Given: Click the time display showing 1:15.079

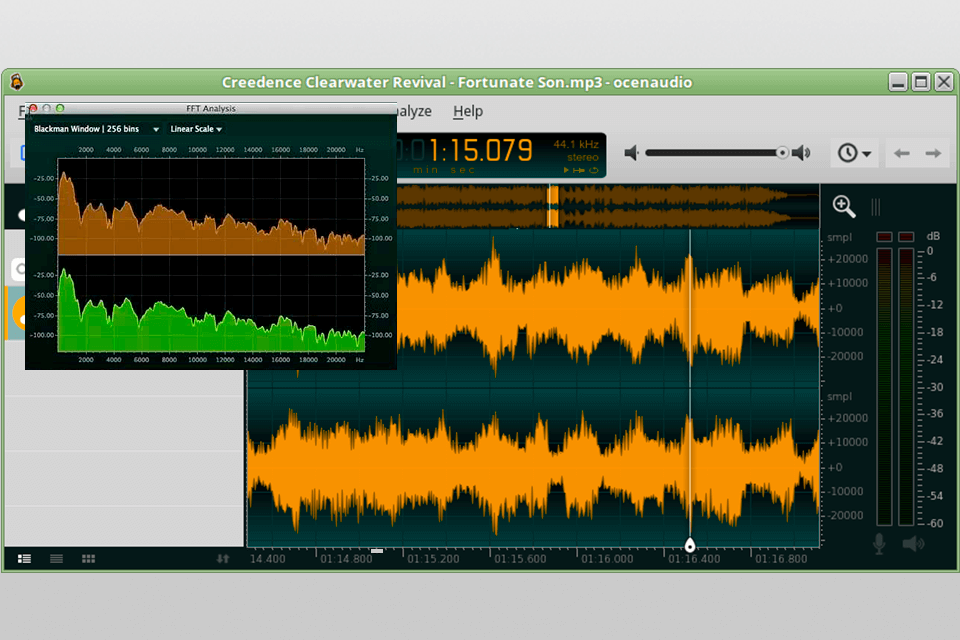Looking at the screenshot, I should tap(481, 151).
